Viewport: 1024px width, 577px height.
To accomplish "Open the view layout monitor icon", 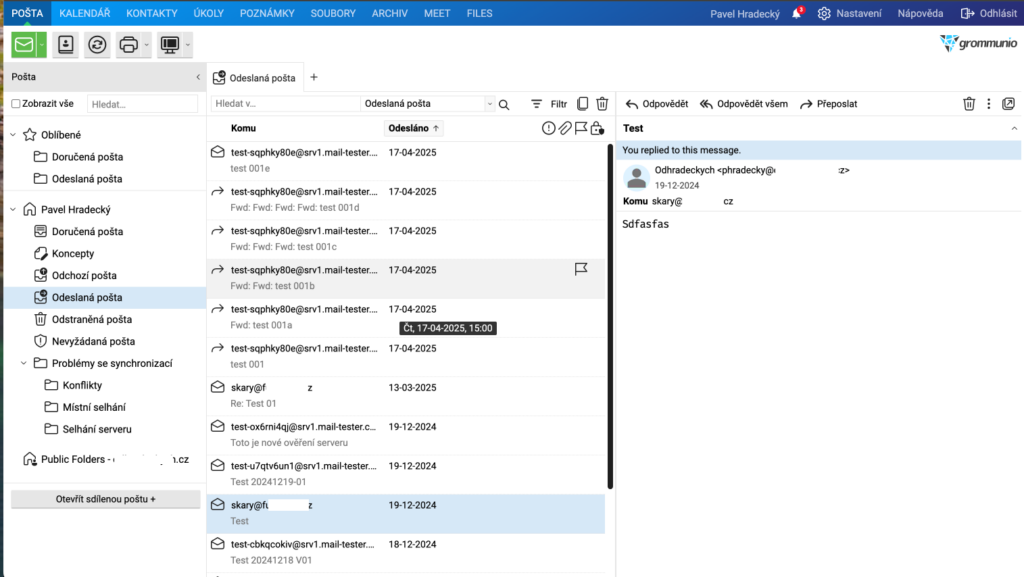I will click(x=170, y=44).
